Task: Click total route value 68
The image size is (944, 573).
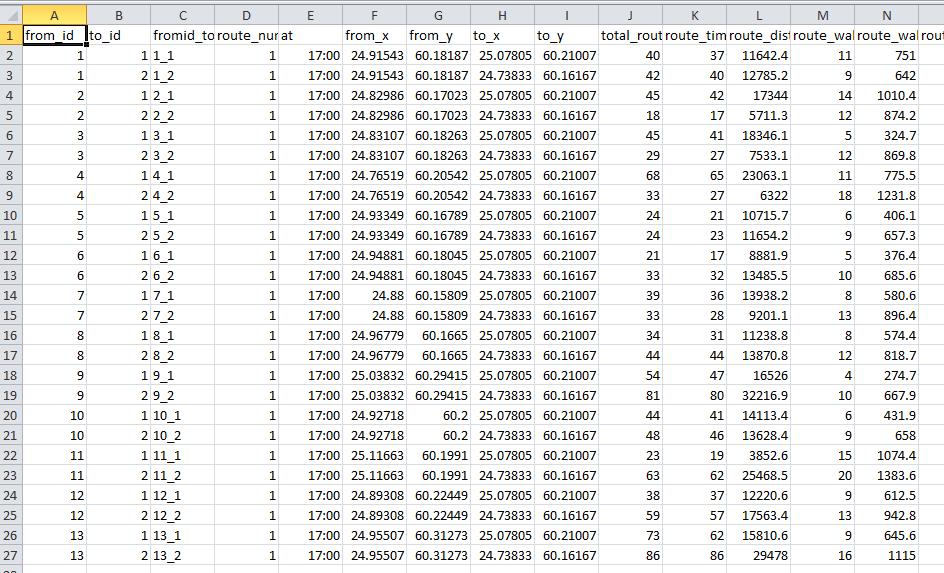Action: point(630,176)
